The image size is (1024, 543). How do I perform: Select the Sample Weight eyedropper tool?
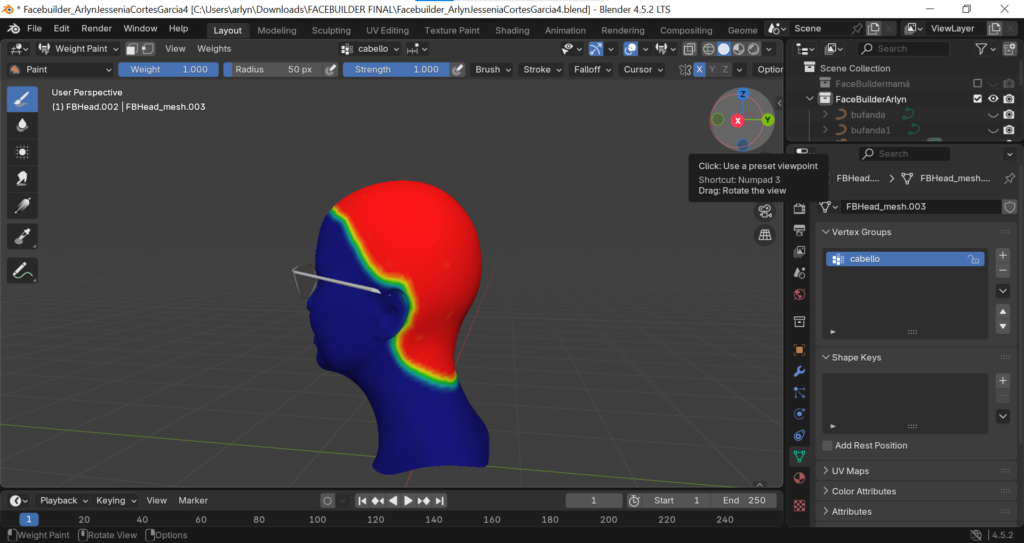click(22, 237)
